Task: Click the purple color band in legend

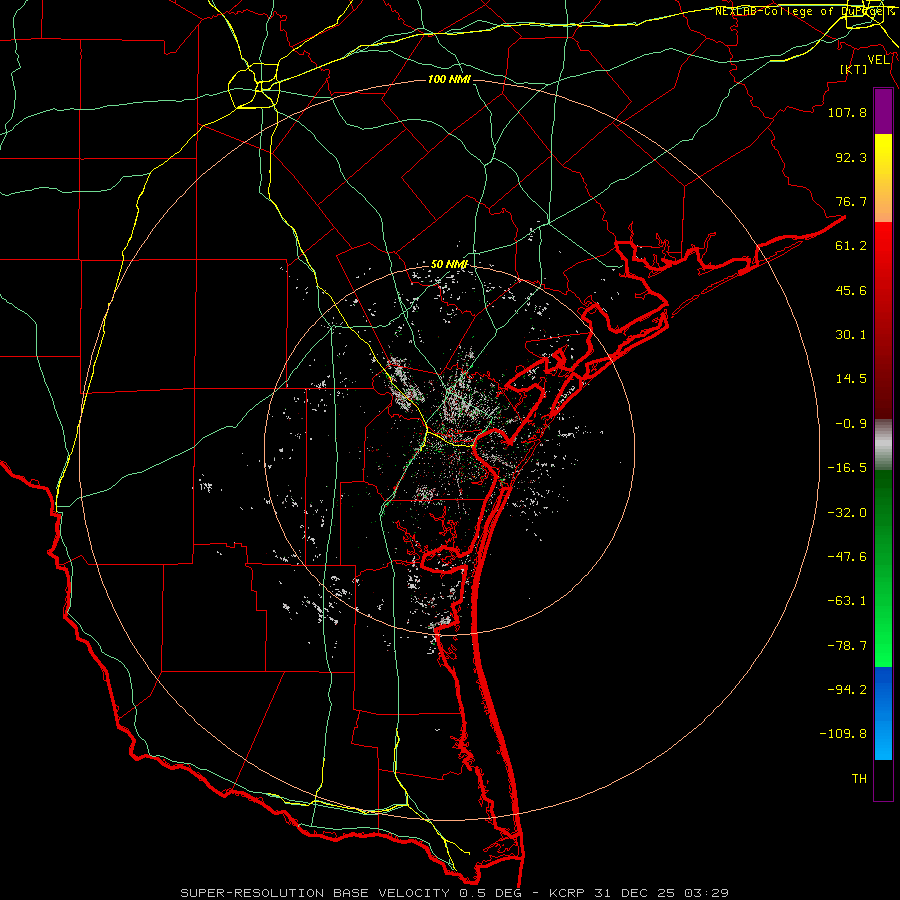Action: click(883, 111)
